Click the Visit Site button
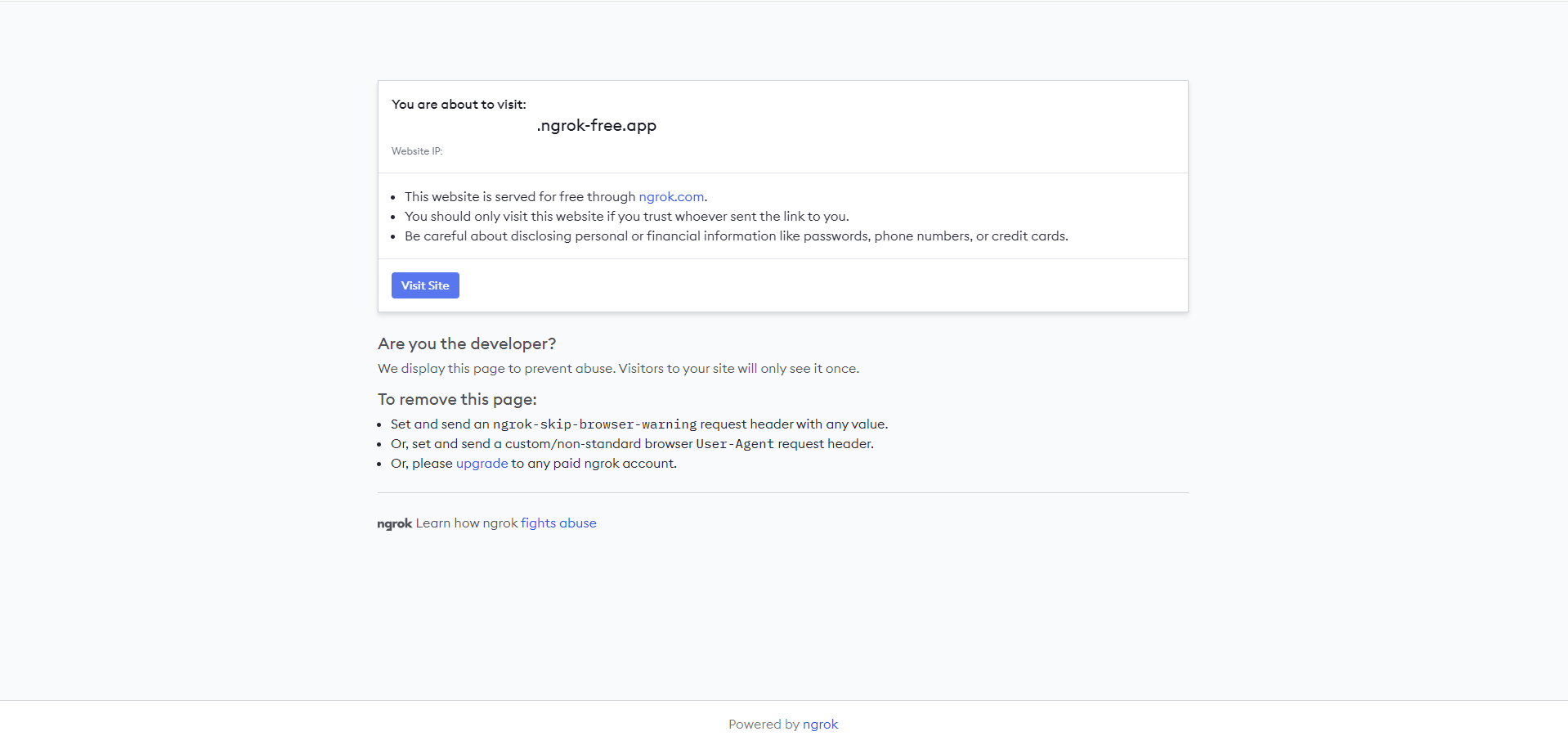 click(x=425, y=285)
